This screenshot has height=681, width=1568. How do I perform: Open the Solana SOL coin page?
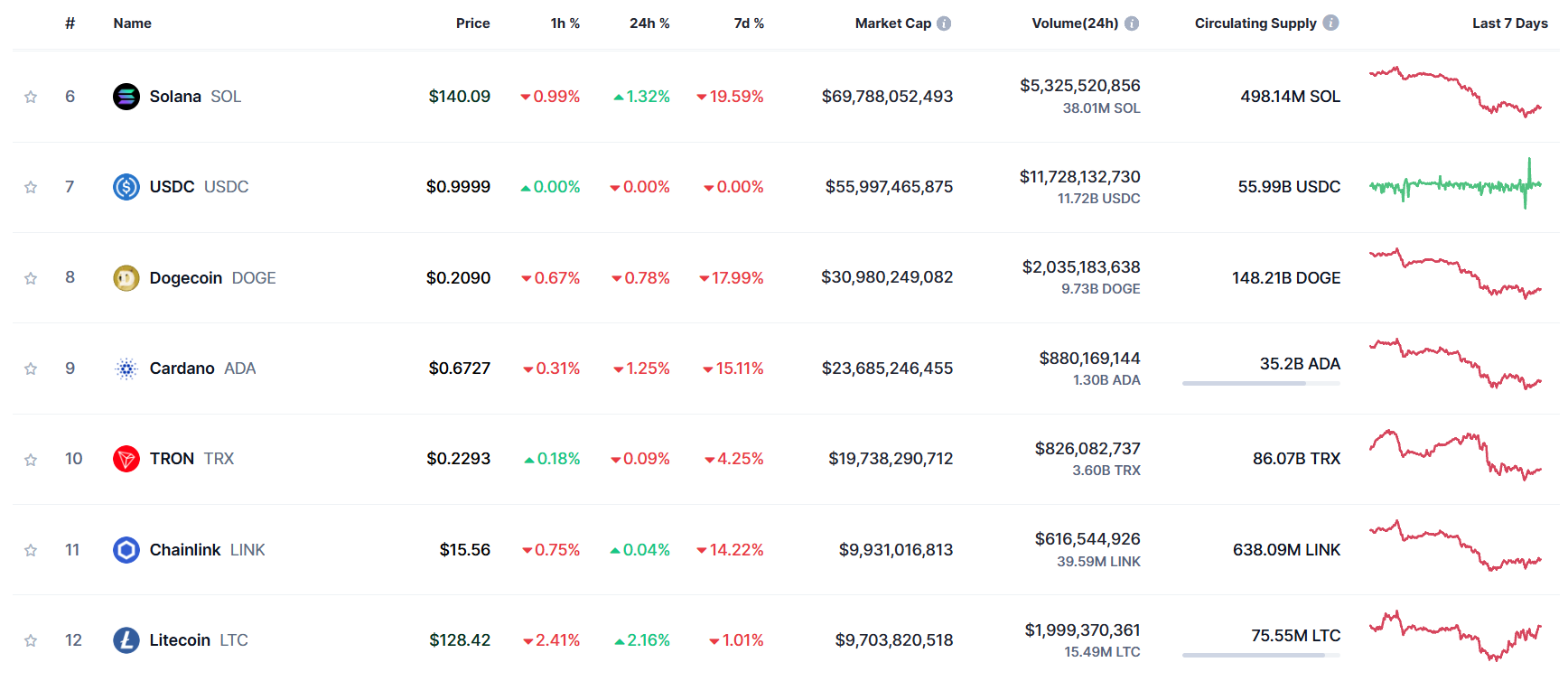[195, 97]
